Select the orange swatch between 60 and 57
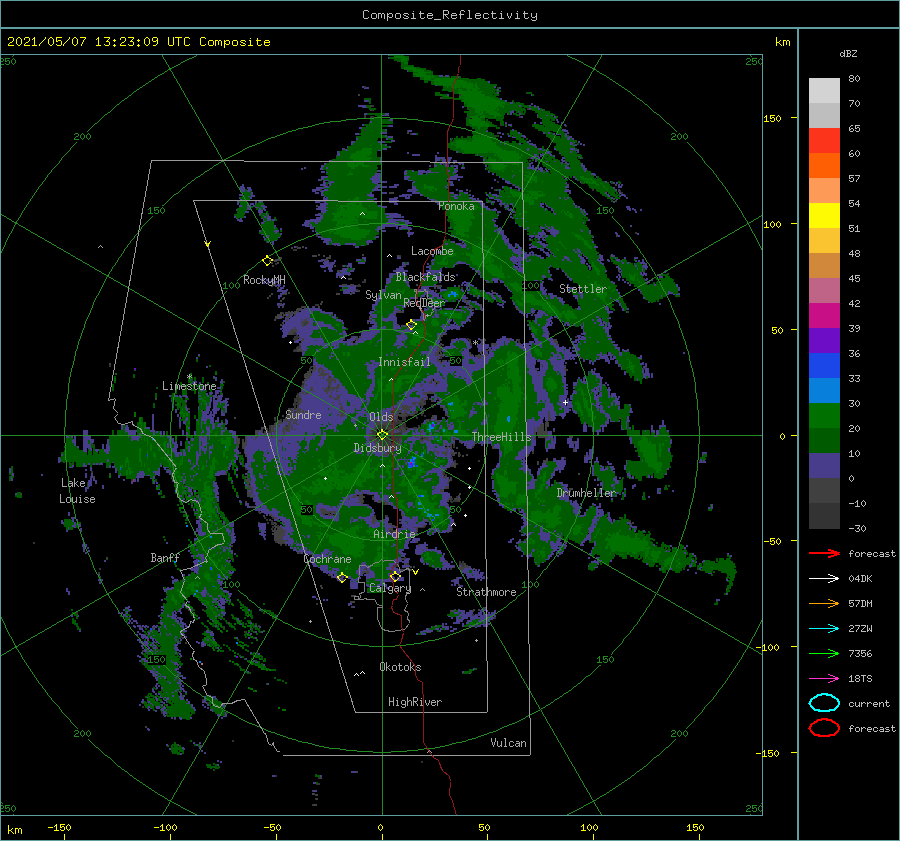This screenshot has width=900, height=841. (824, 165)
